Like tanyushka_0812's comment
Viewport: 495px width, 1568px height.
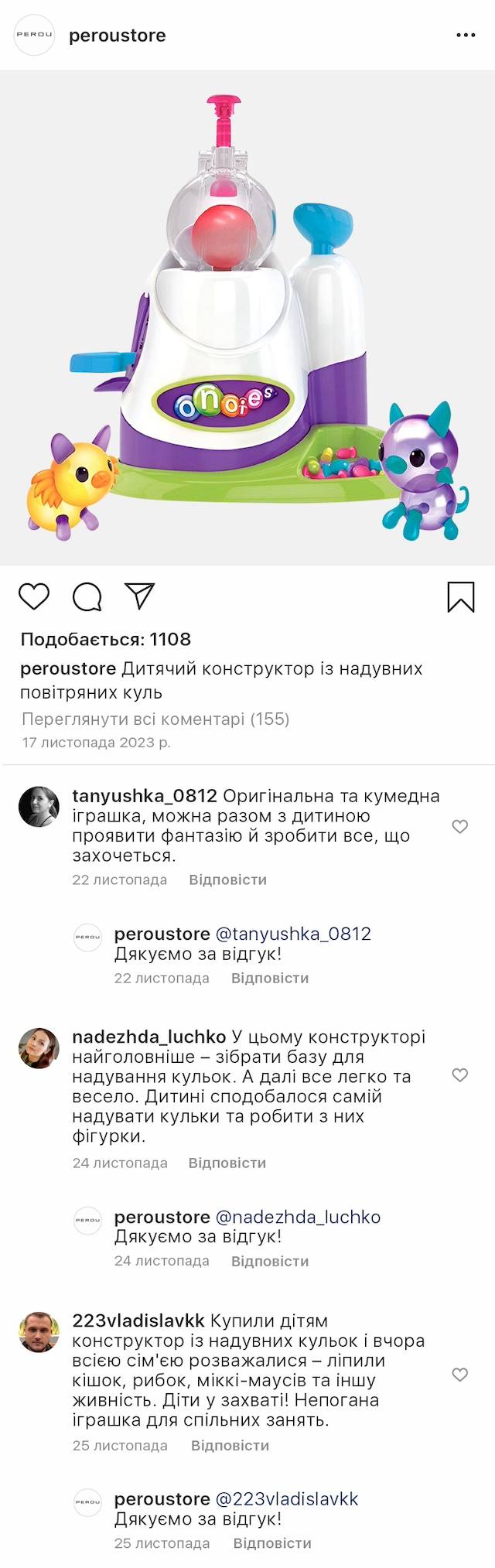point(460,826)
